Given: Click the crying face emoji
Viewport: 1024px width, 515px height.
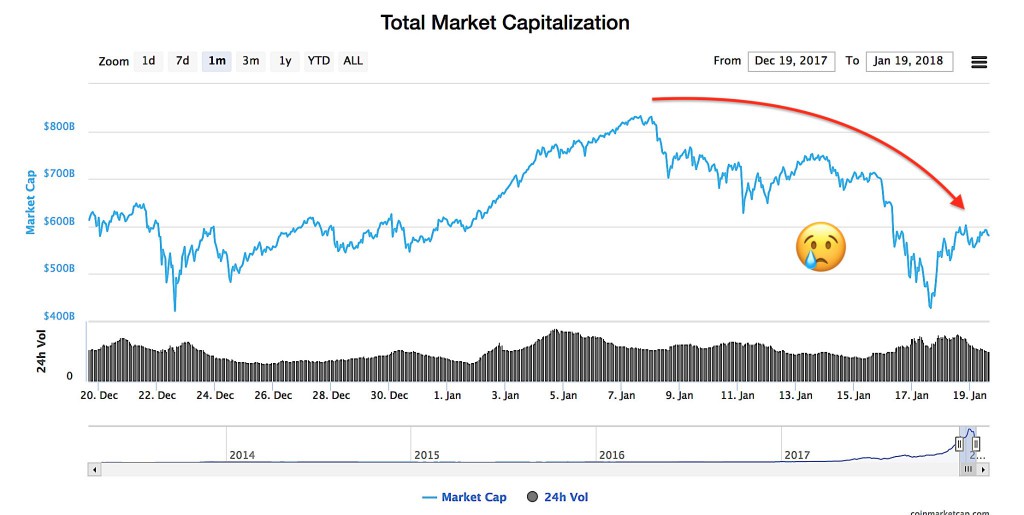Looking at the screenshot, I should coord(820,246).
